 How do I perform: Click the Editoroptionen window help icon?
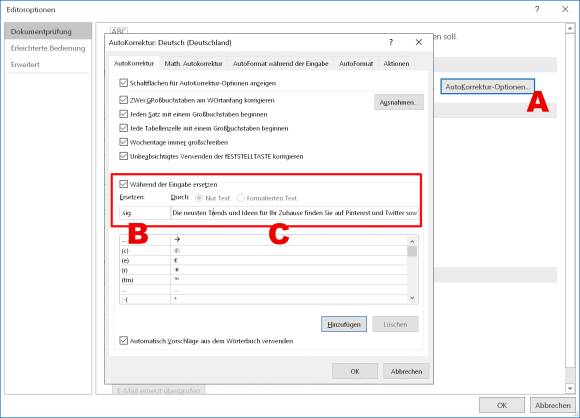point(537,10)
